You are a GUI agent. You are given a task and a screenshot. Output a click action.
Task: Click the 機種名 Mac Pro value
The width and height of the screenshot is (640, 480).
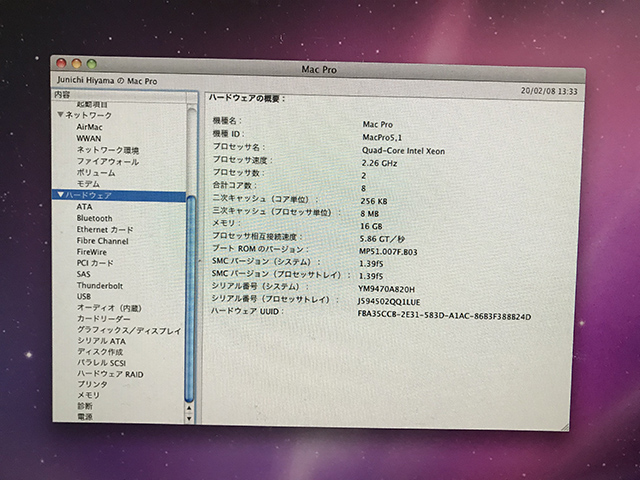point(378,124)
